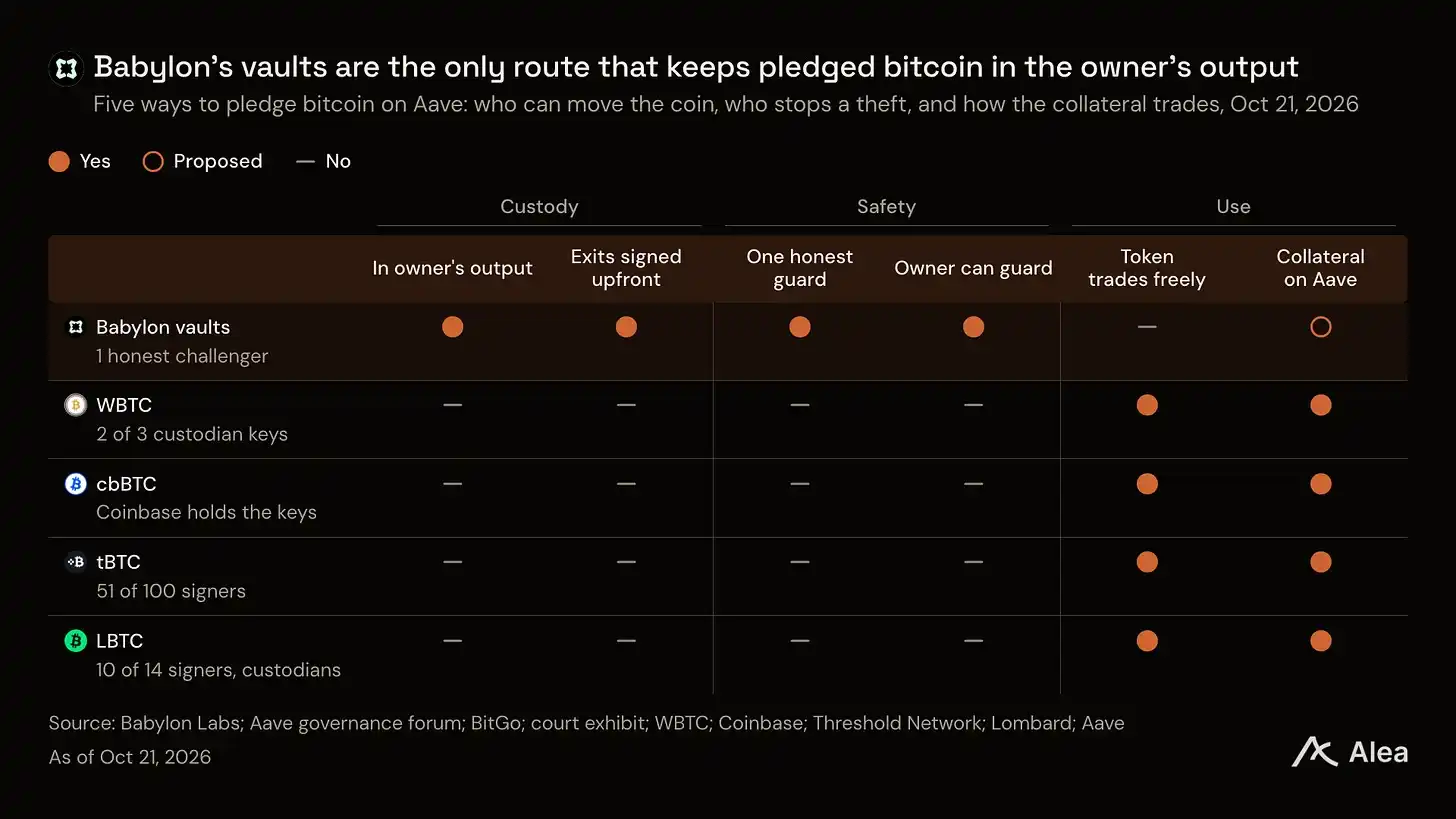
Task: Select the Safety column group header
Action: [x=886, y=207]
